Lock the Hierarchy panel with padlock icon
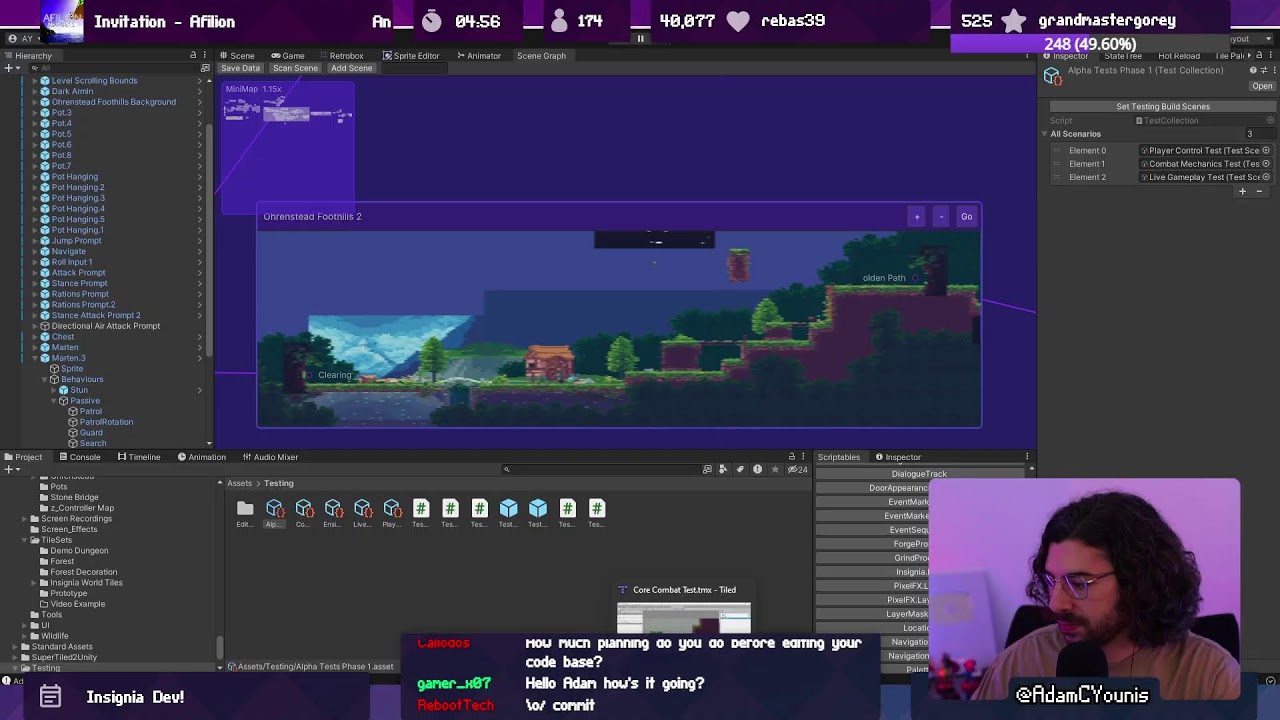This screenshot has width=1280, height=720. pyautogui.click(x=193, y=55)
